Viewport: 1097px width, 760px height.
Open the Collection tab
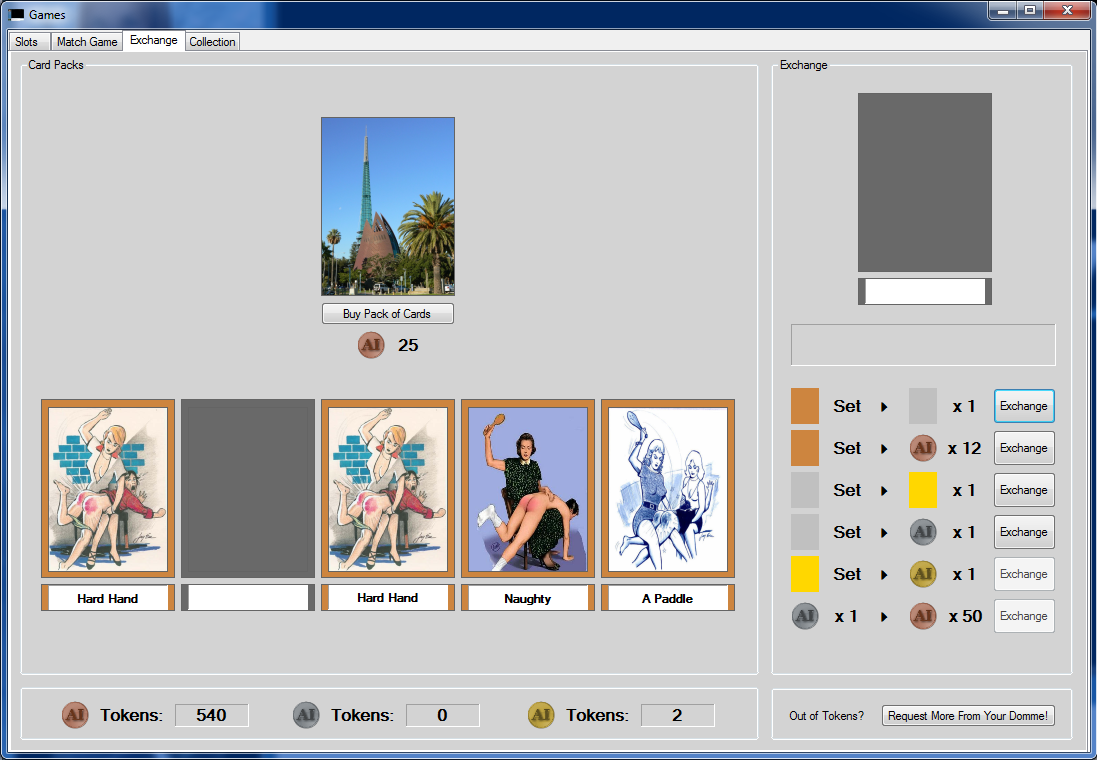(212, 41)
